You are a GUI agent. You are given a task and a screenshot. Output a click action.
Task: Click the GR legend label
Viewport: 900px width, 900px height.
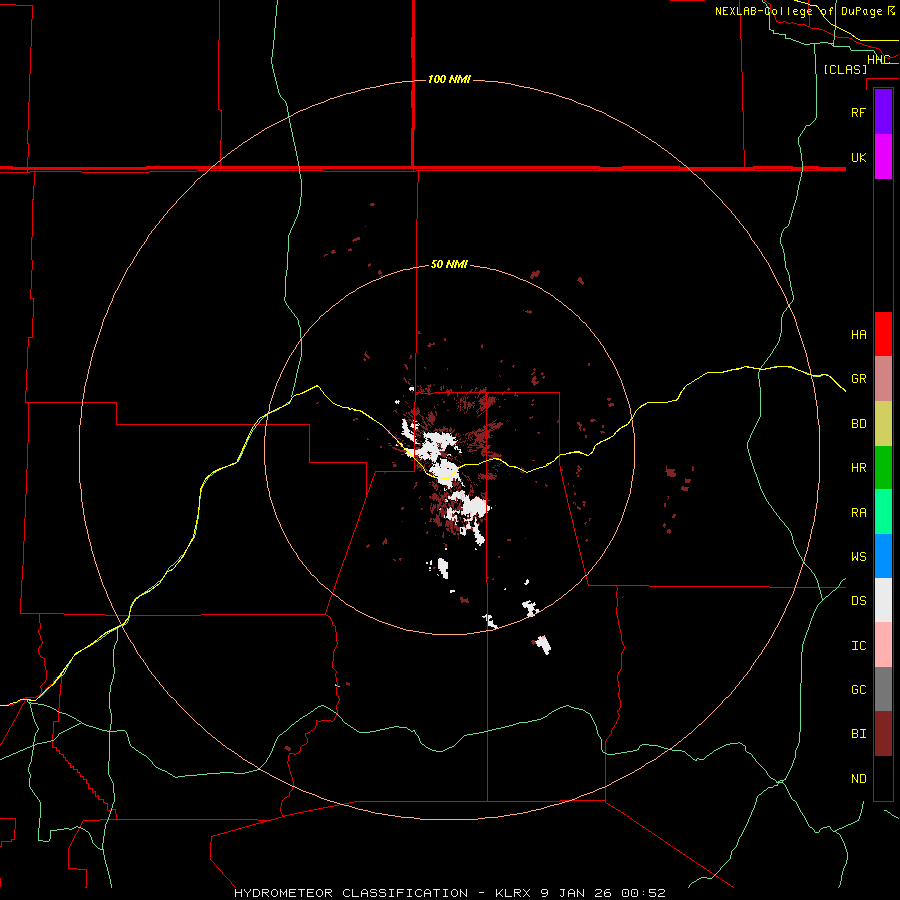[x=858, y=379]
